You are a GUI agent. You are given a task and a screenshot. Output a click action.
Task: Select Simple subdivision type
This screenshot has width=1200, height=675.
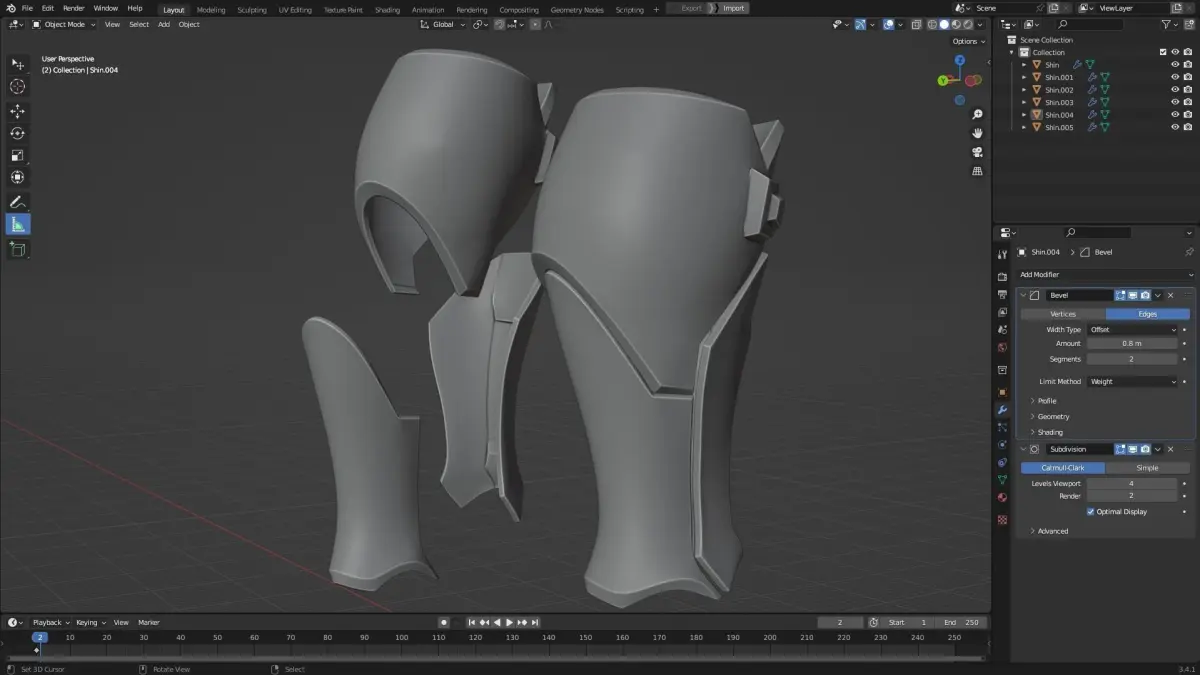pos(1147,468)
